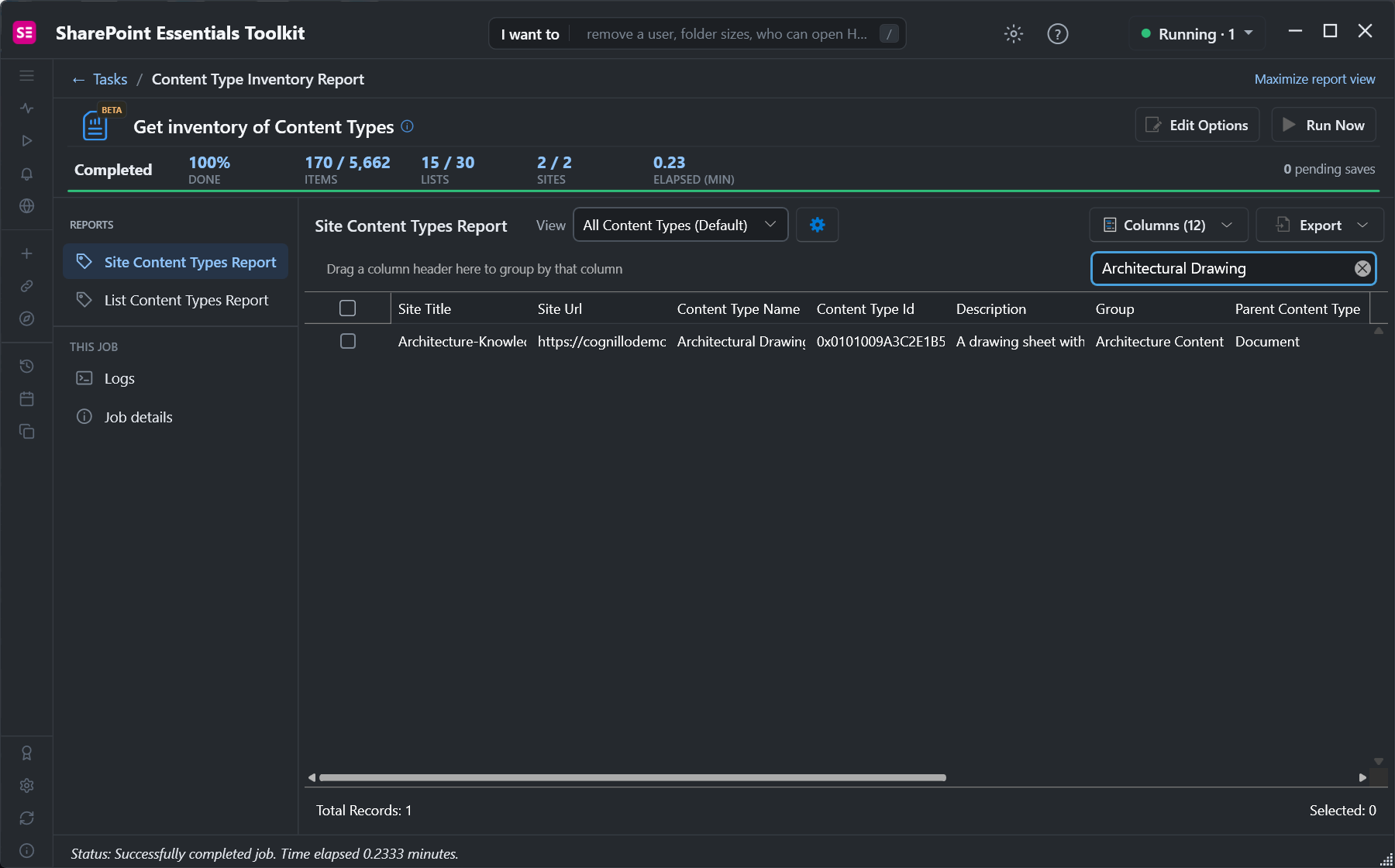Click the globe icon in the left sidebar
The height and width of the screenshot is (868, 1395).
coord(26,206)
